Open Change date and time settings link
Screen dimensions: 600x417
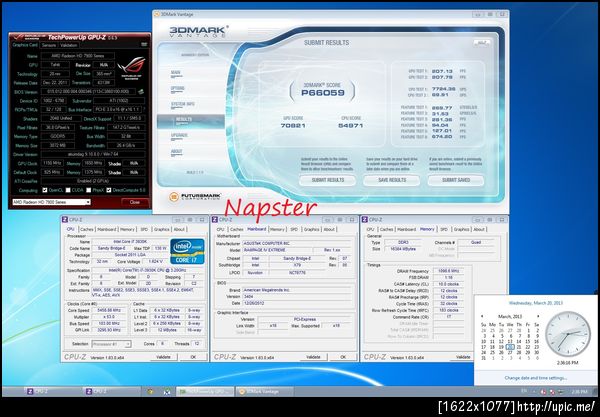(536, 378)
